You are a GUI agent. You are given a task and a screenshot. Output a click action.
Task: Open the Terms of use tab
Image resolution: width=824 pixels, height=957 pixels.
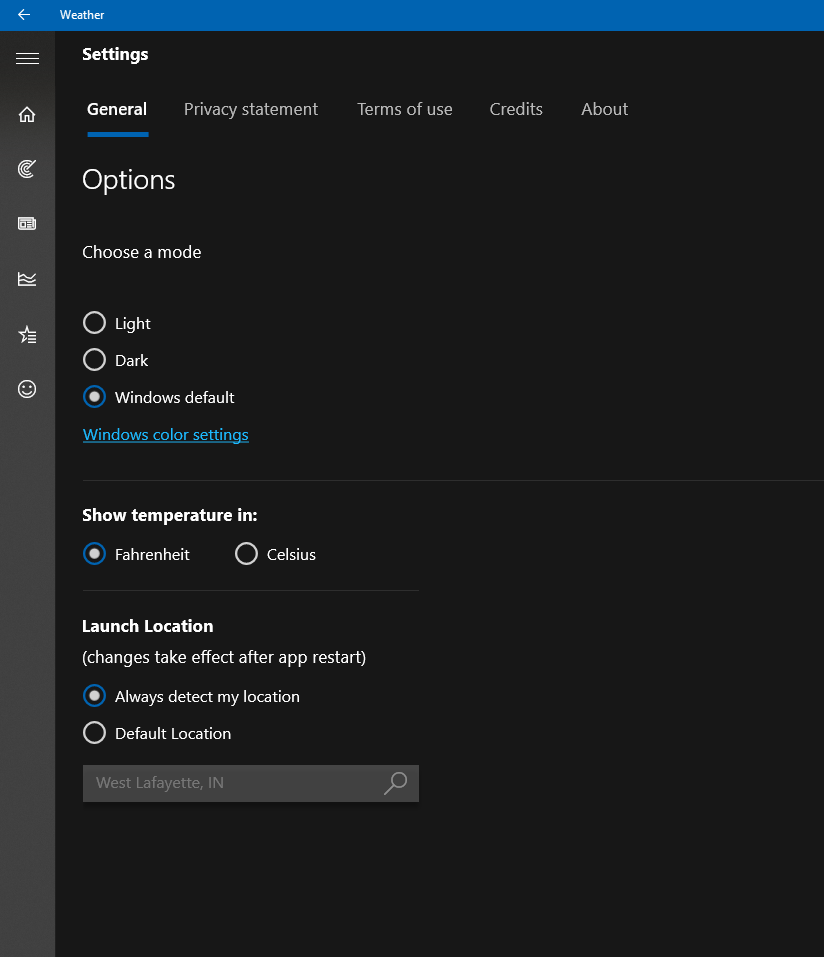405,109
